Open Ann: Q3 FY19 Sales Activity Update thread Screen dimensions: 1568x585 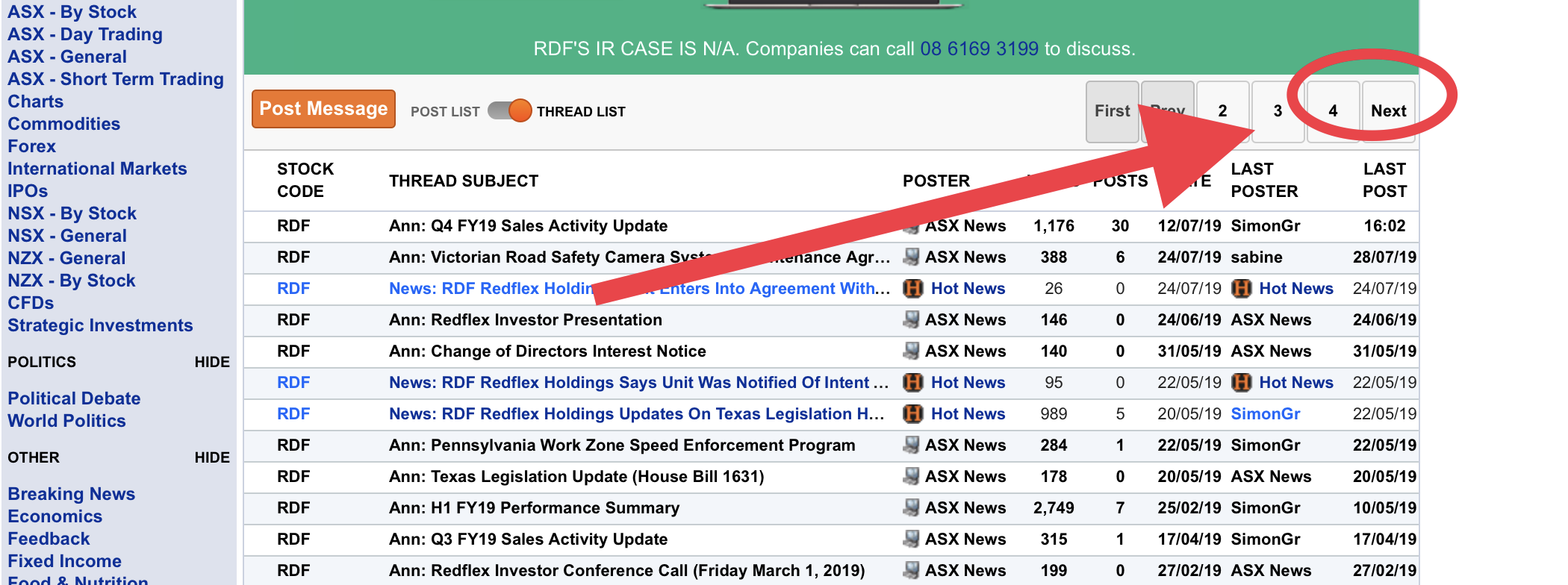click(528, 539)
